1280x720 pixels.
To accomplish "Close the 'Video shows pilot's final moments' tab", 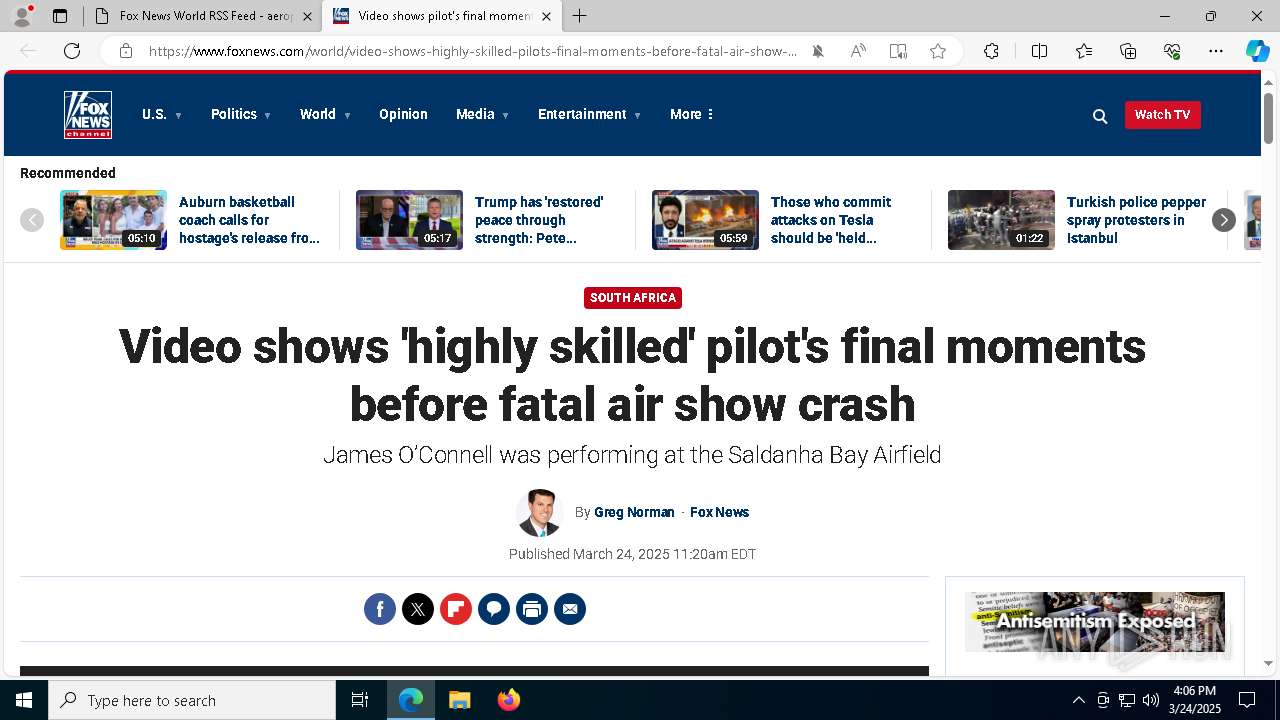I will point(546,16).
